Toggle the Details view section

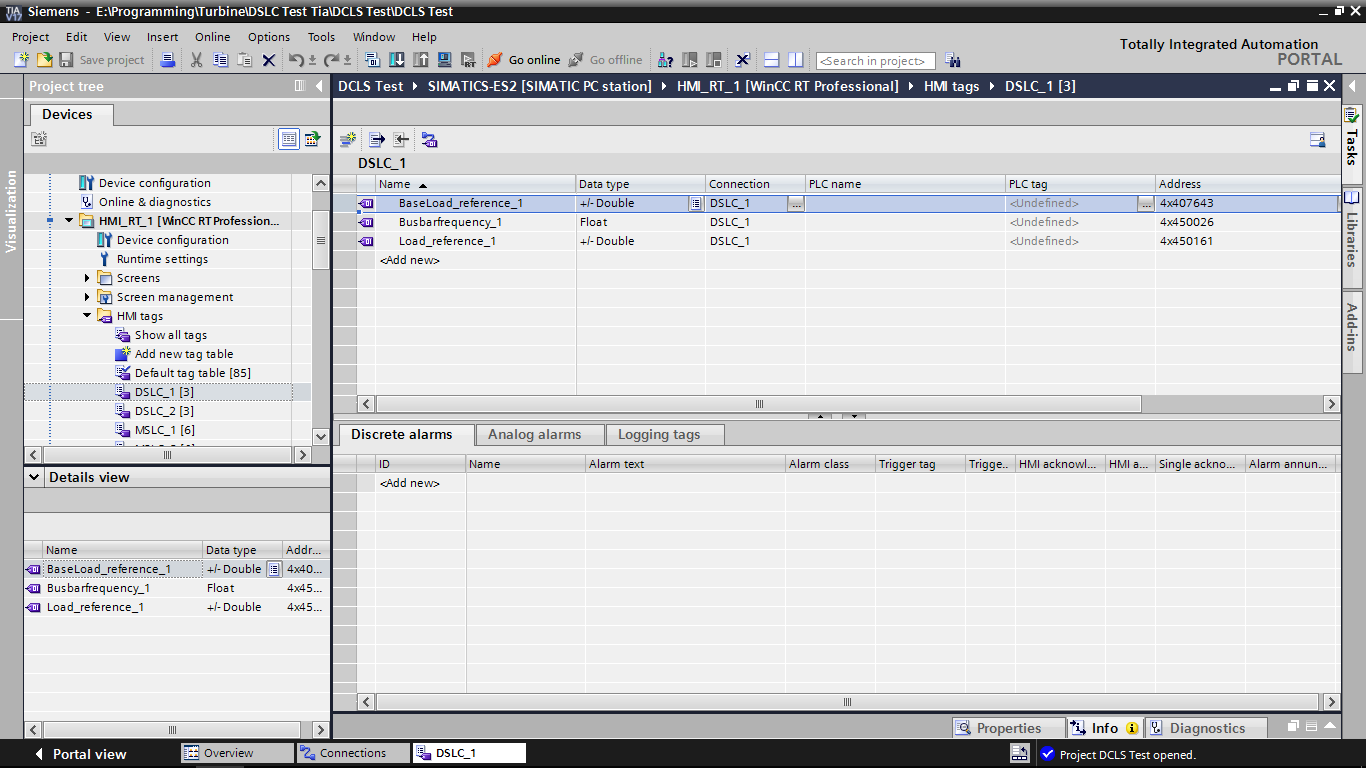[33, 477]
